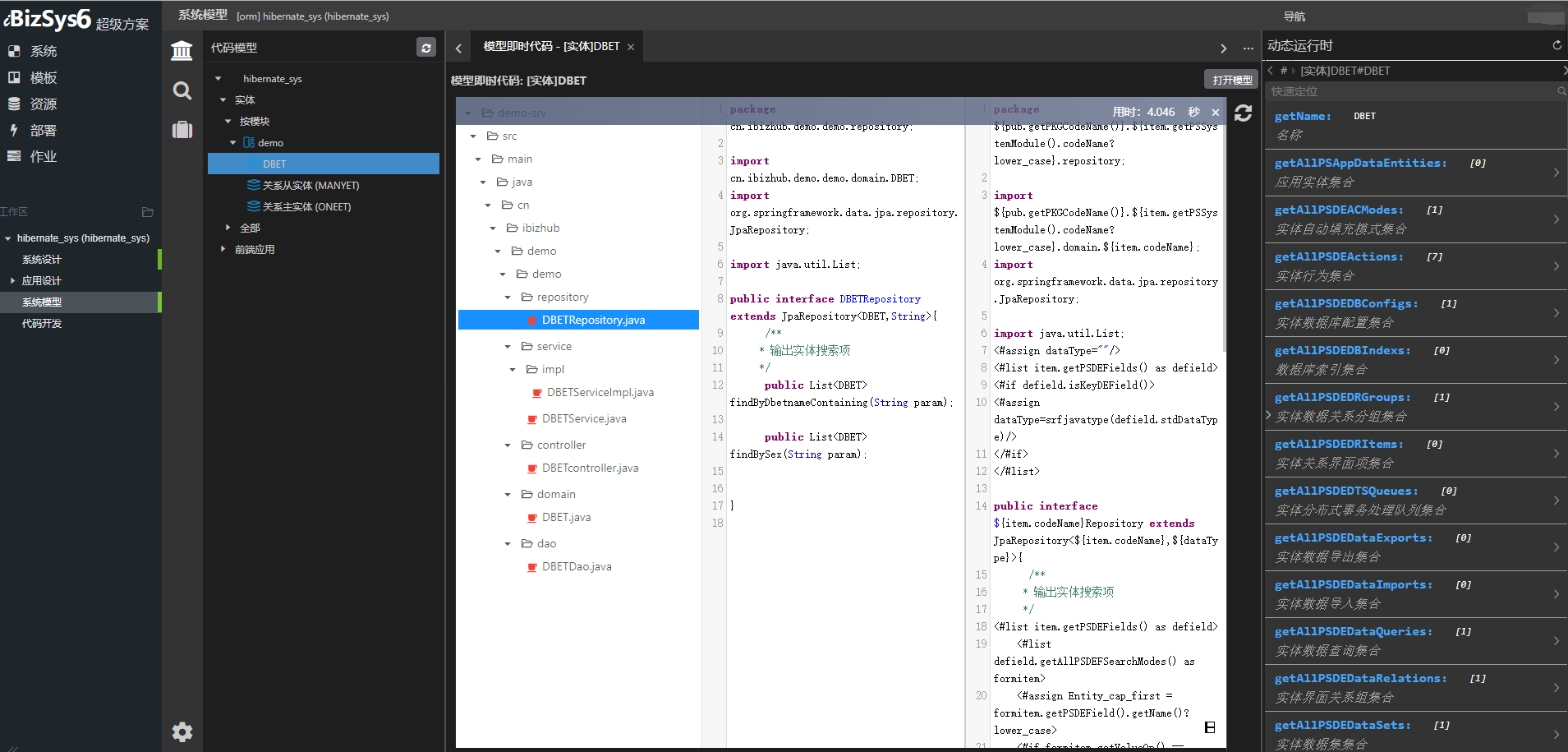This screenshot has width=1568, height=752.
Task: Close the 模型即时代码 tab
Action: tap(631, 47)
